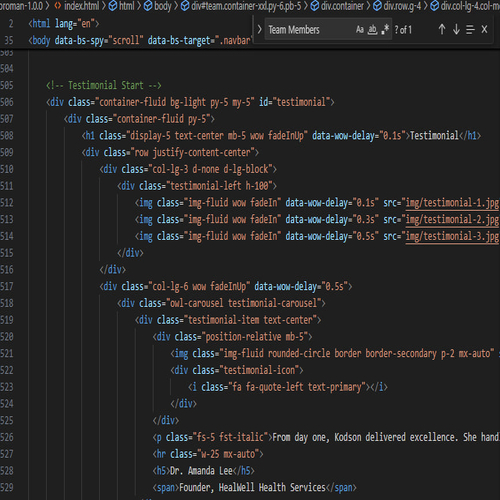The height and width of the screenshot is (500, 500).
Task: Toggle Use Regular Expression option
Action: tap(385, 30)
